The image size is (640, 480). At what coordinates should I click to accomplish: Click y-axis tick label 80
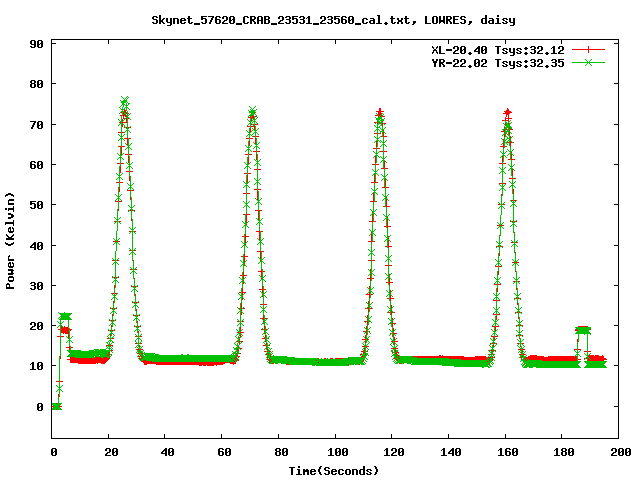click(x=36, y=84)
